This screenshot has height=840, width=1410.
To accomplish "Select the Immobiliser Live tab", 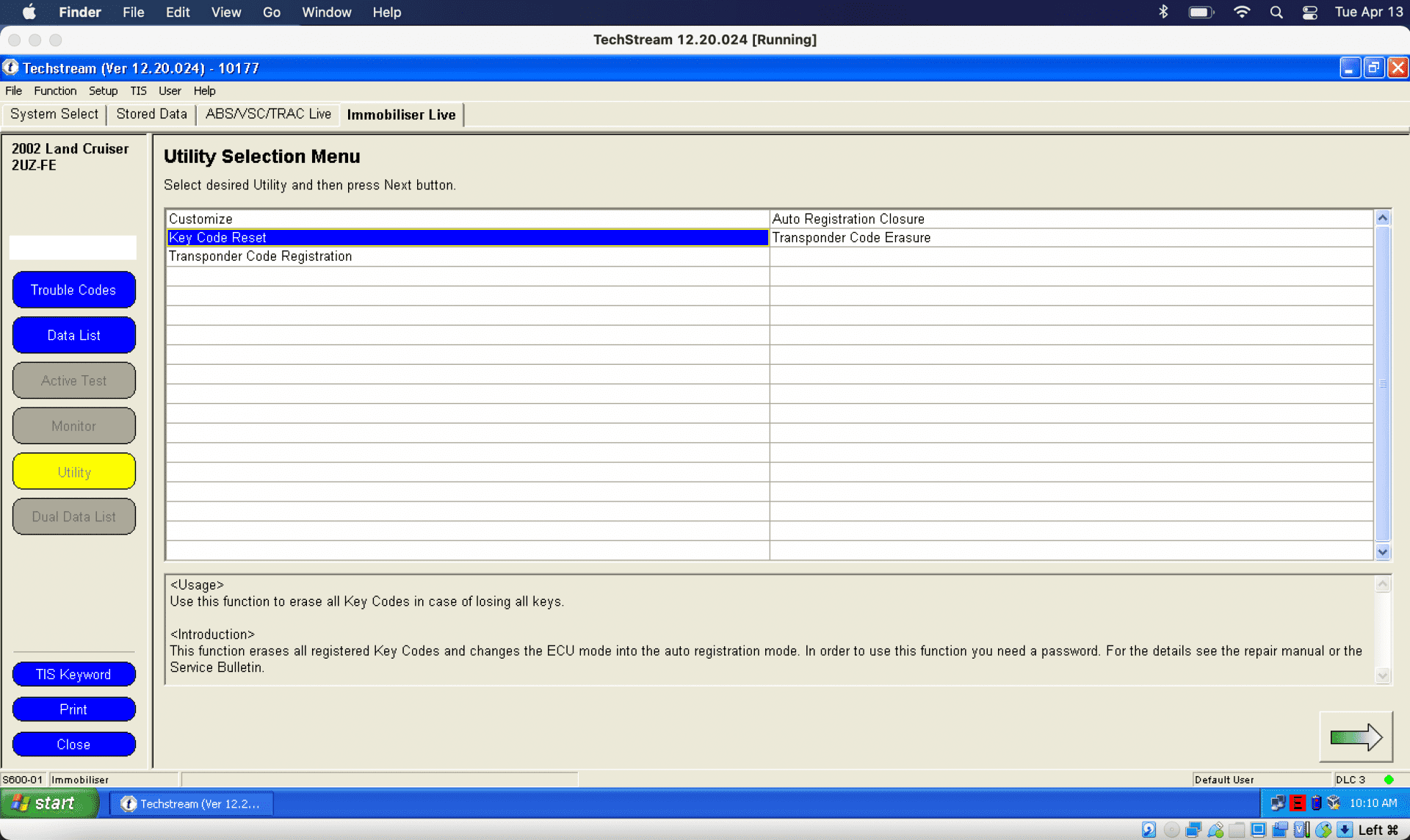I will (x=401, y=115).
